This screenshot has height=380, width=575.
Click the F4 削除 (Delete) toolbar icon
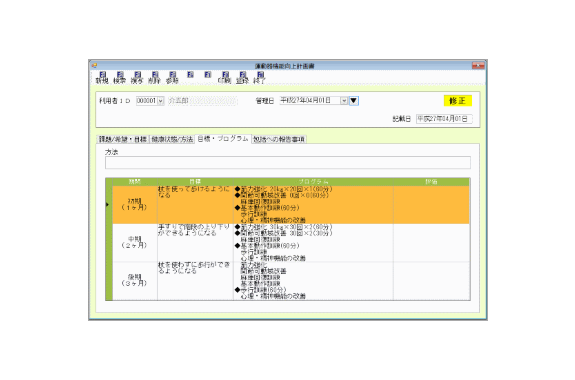coord(154,77)
